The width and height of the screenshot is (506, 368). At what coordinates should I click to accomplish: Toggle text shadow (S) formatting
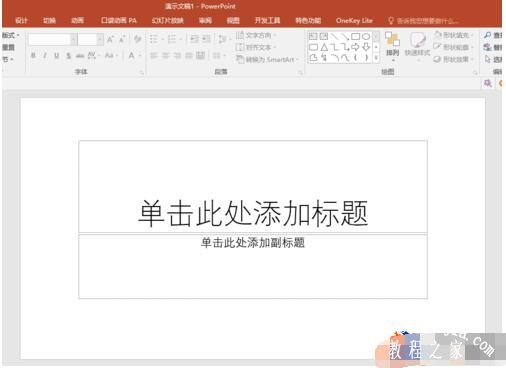coord(68,56)
